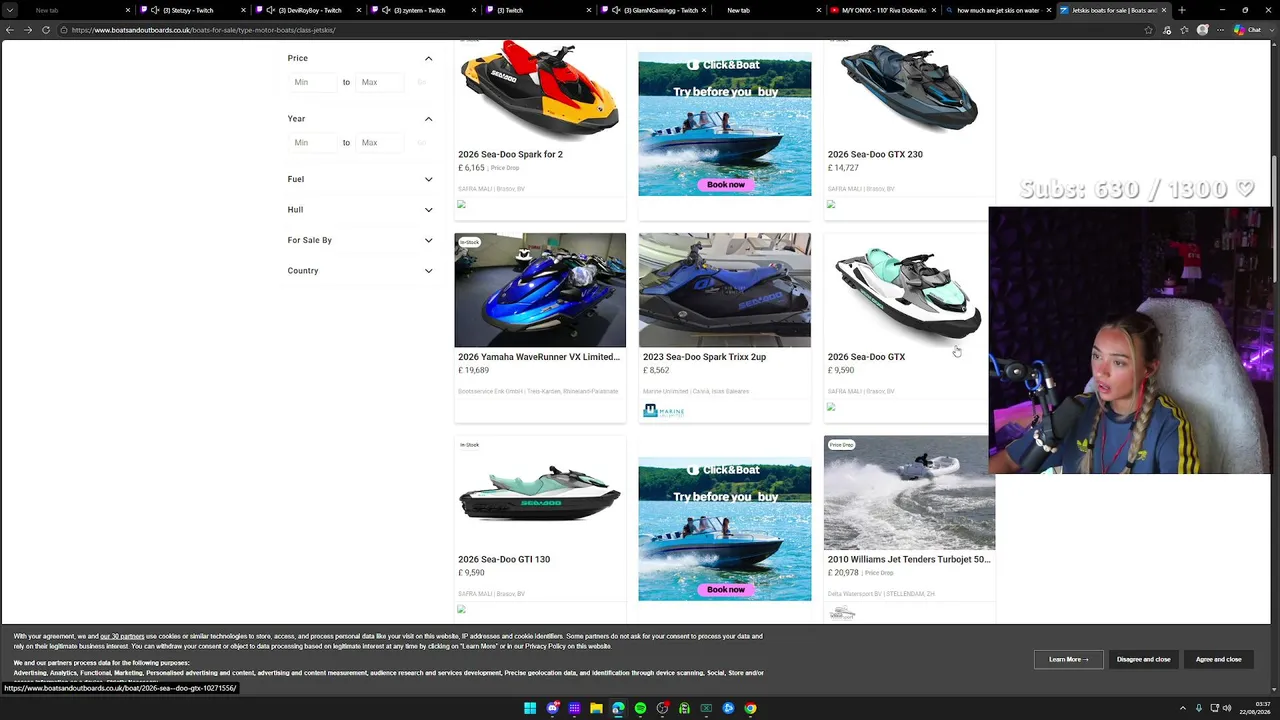Switch to the GlamNGamingg - Twitch tab
The image size is (1280, 720).
point(656,10)
